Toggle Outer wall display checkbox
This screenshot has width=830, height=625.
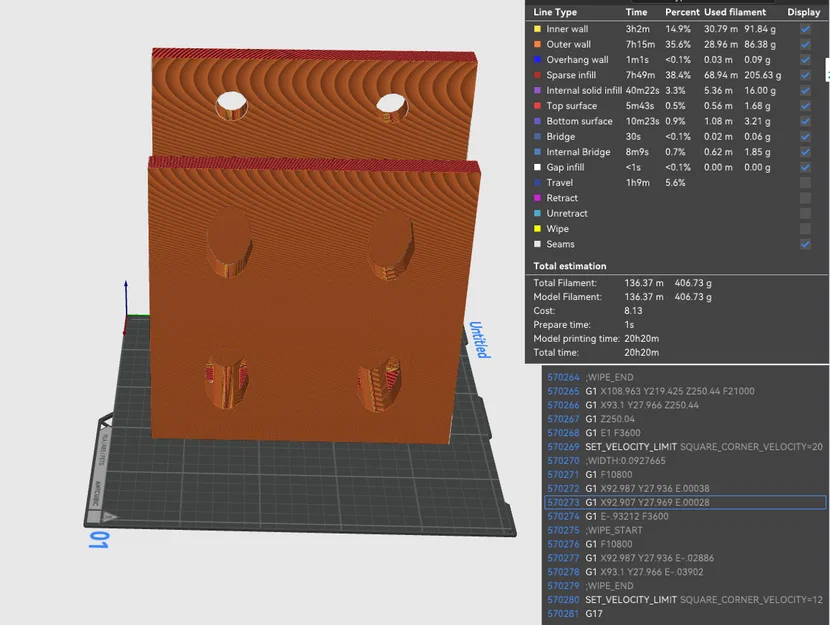[x=805, y=44]
